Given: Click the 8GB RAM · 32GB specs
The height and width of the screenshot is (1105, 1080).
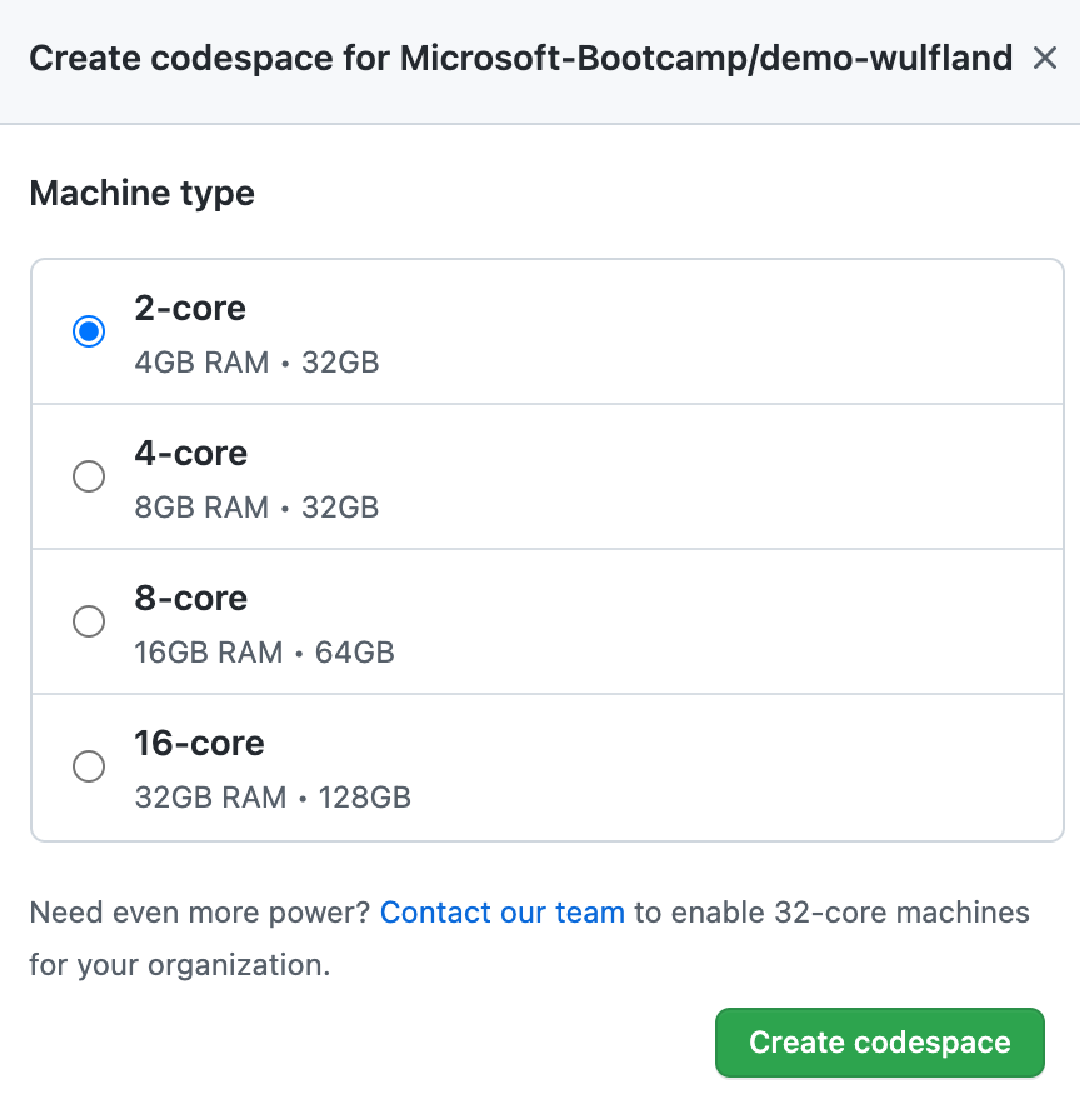Looking at the screenshot, I should tap(257, 507).
